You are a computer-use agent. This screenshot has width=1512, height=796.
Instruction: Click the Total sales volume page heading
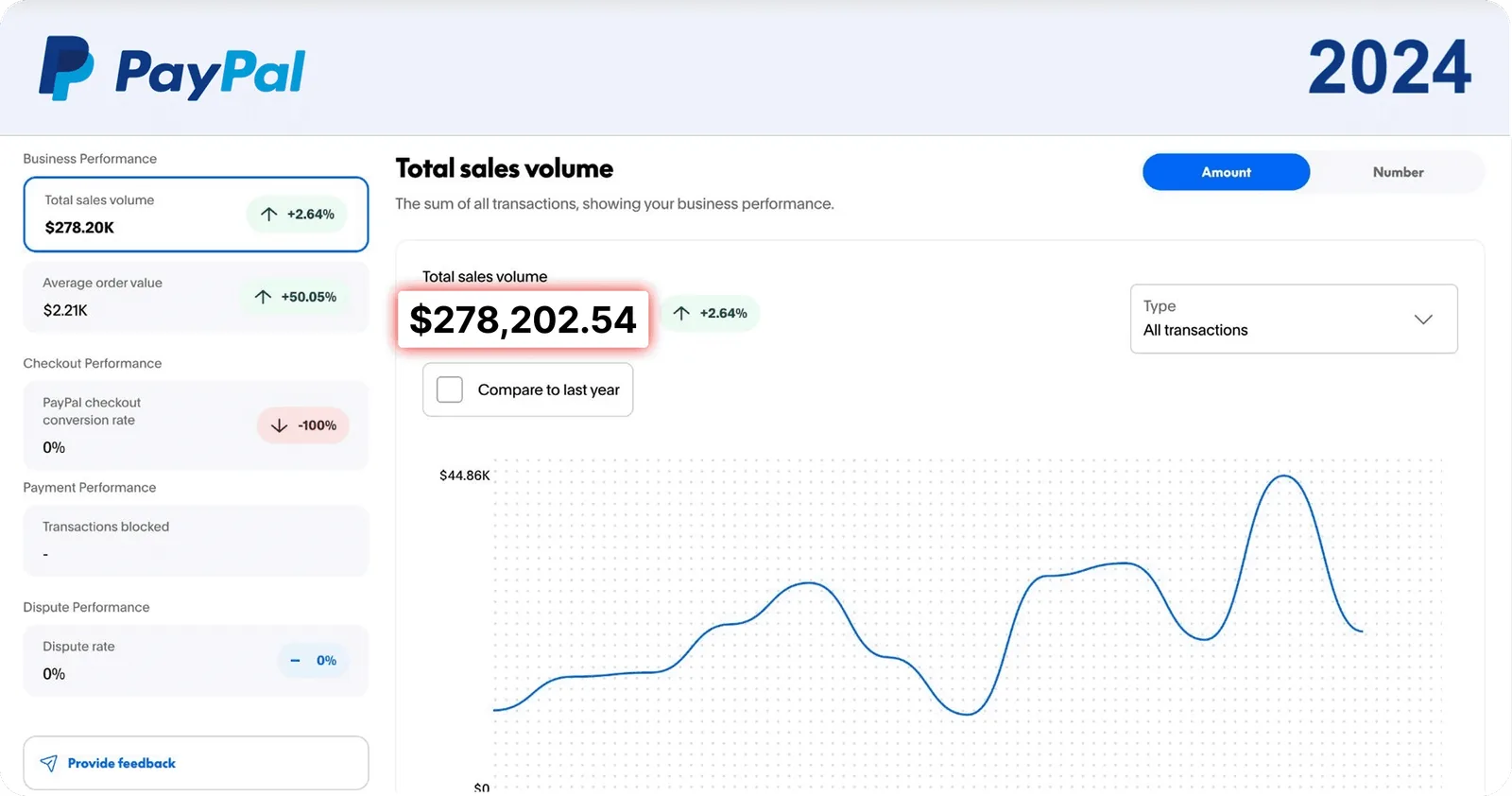(504, 168)
